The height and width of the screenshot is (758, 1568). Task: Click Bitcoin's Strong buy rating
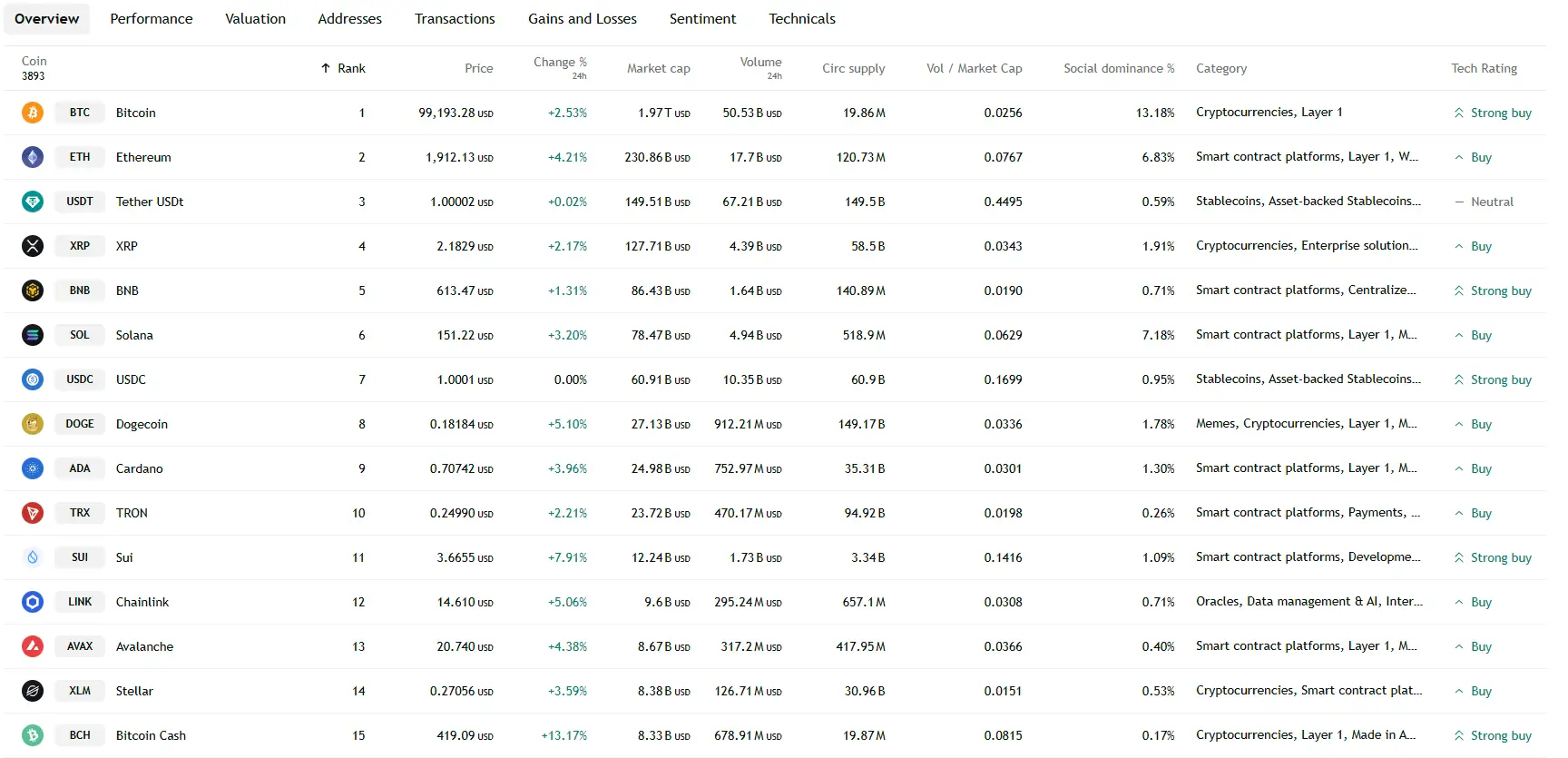click(1493, 113)
